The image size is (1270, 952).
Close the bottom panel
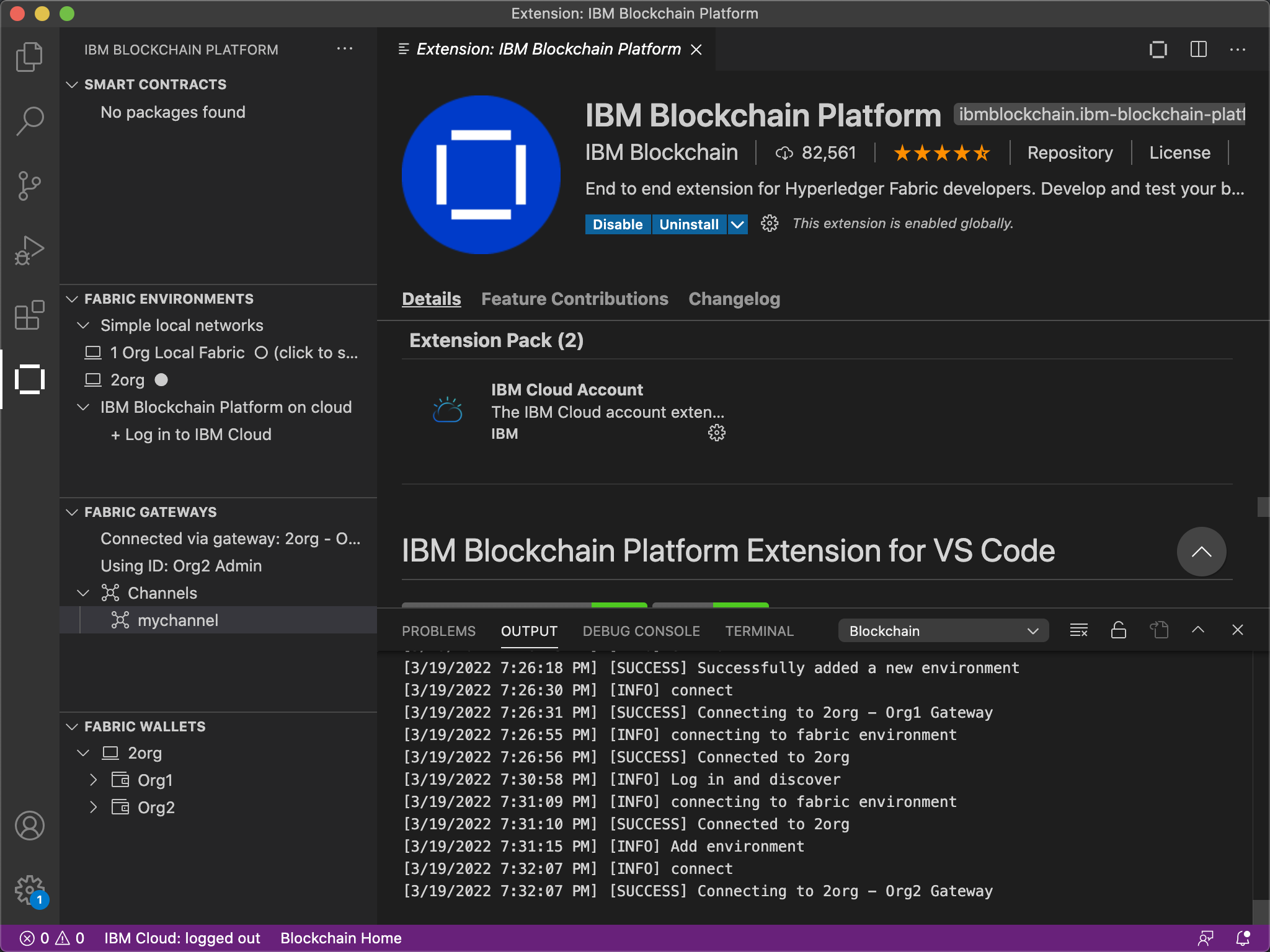tap(1238, 630)
